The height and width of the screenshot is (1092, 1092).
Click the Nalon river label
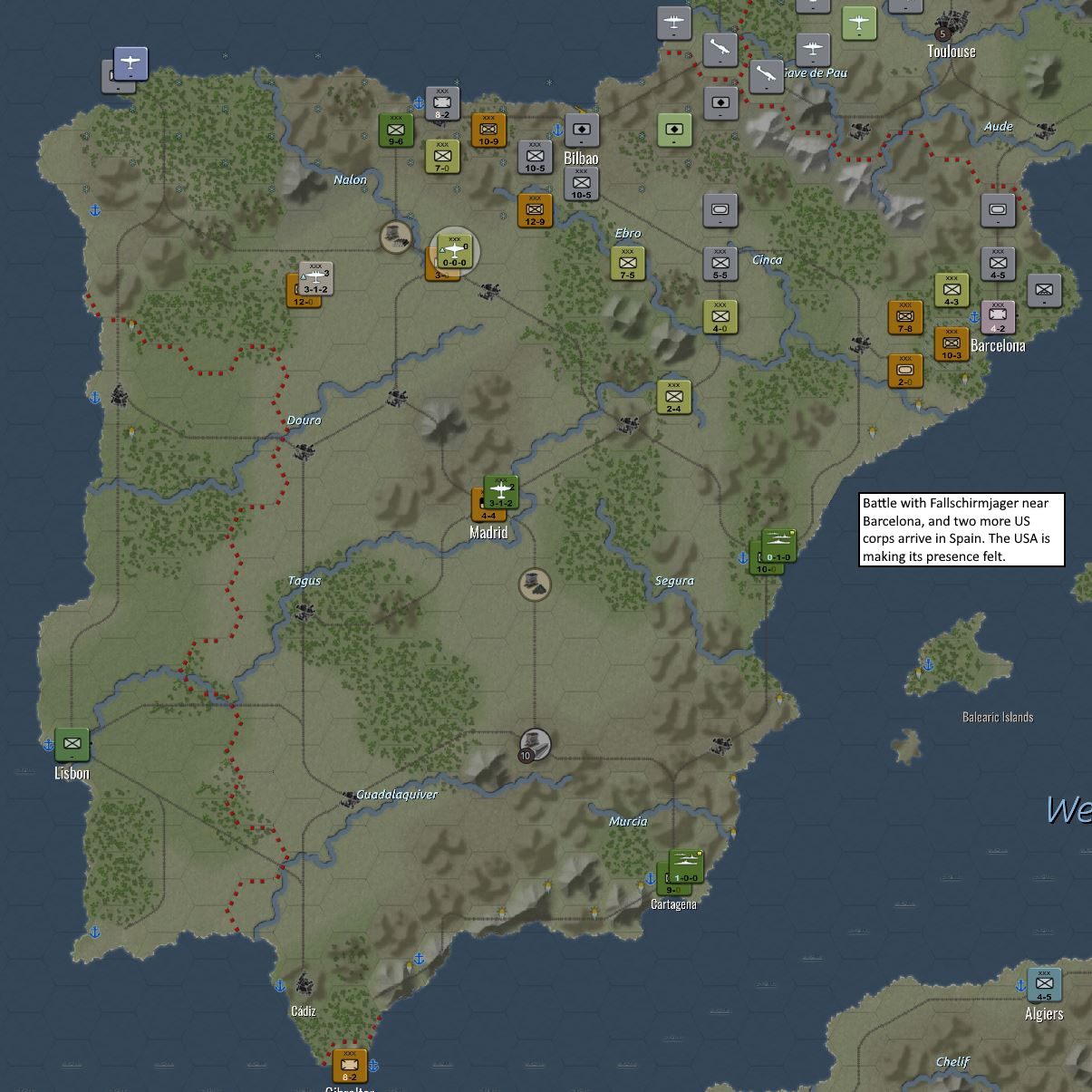350,179
